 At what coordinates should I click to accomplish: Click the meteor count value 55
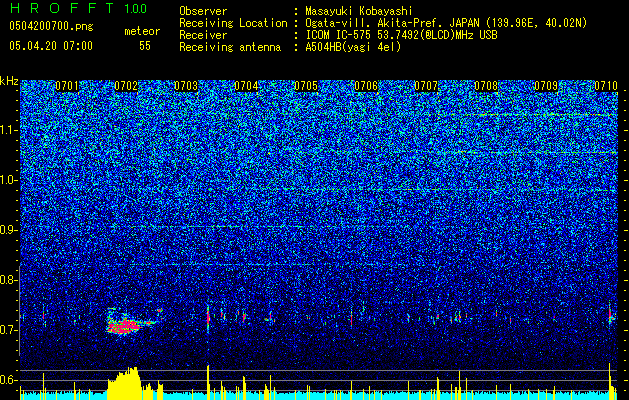point(145,46)
